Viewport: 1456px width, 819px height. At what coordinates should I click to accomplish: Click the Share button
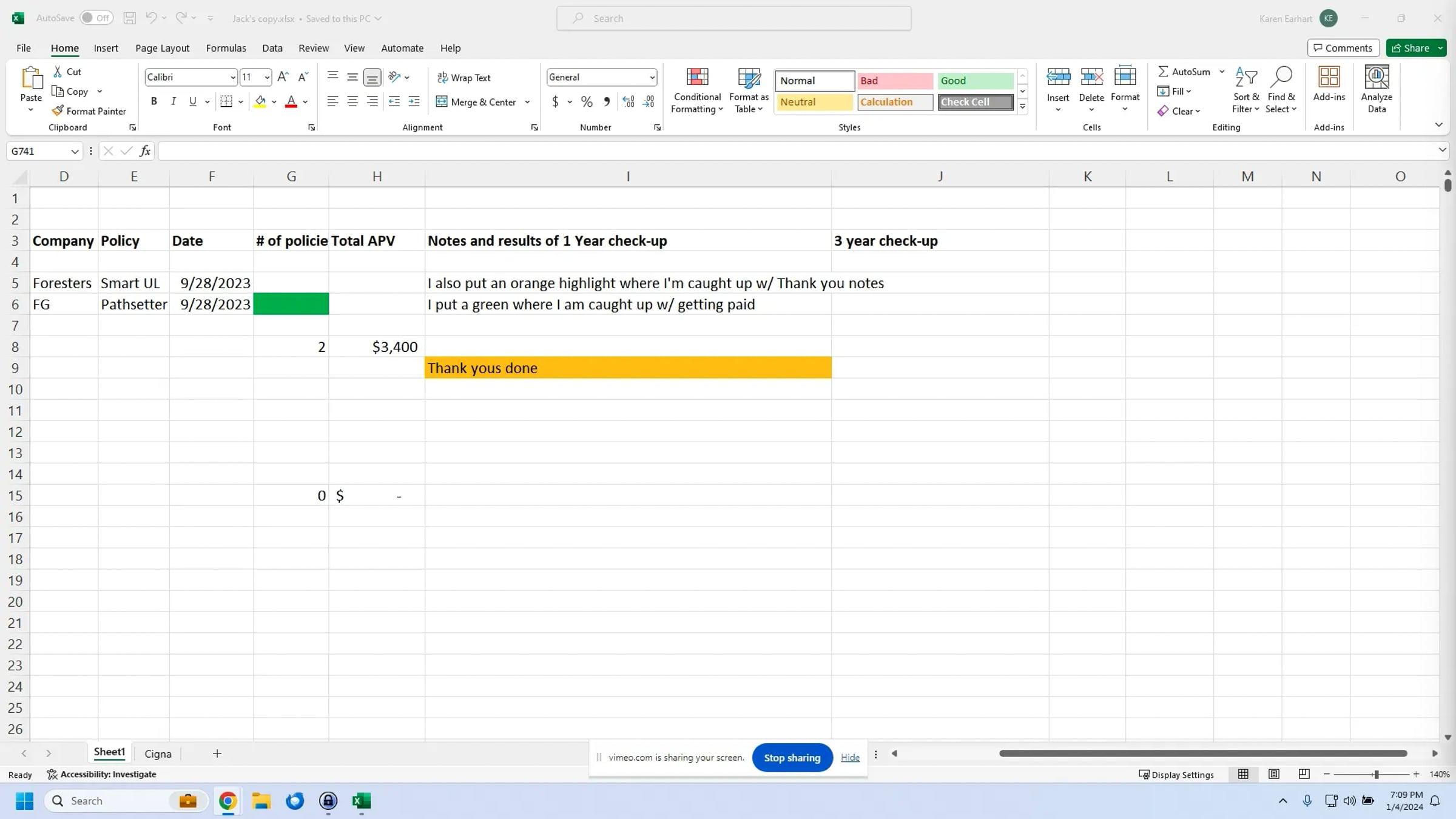1411,48
